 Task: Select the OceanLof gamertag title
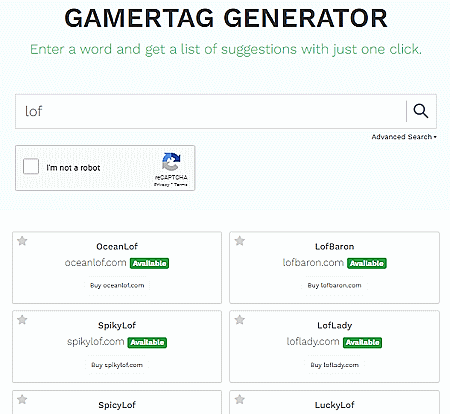(117, 247)
